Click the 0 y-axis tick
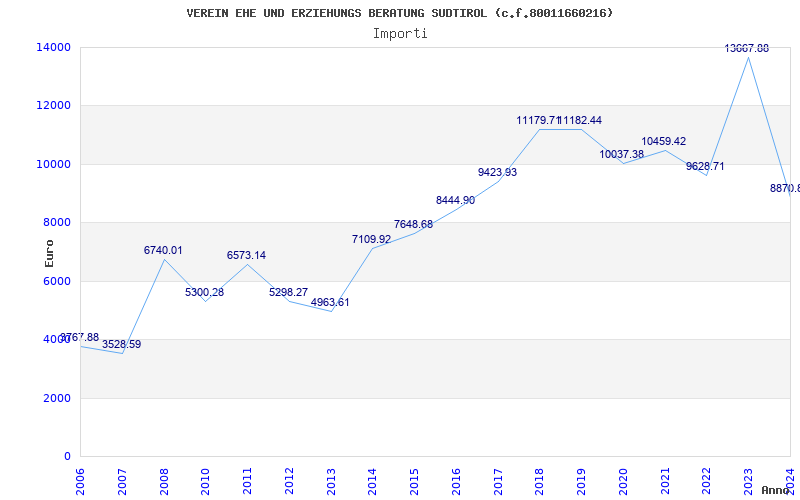Viewport: 800px width, 500px height. tap(67, 457)
